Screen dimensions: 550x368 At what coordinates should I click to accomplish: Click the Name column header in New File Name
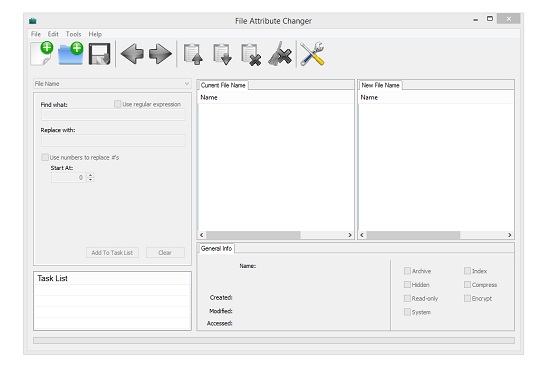(x=436, y=98)
